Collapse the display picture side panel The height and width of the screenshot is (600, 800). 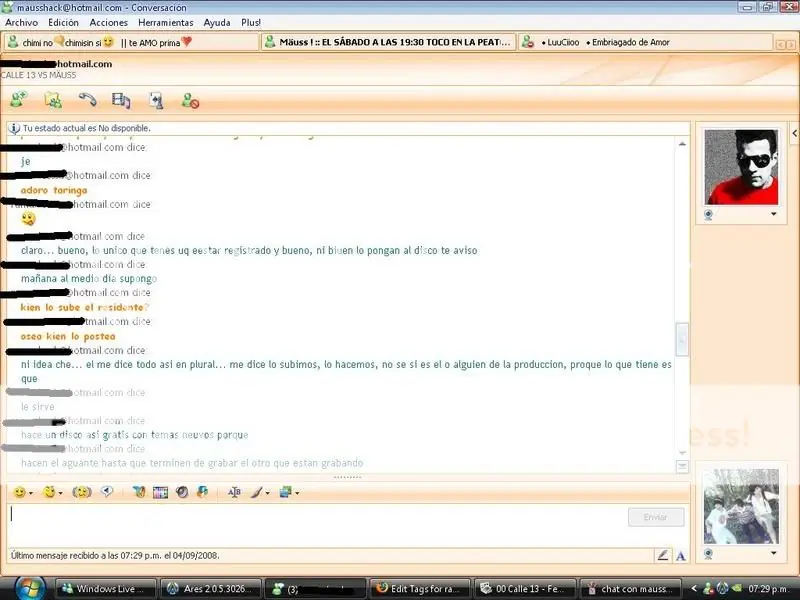[x=795, y=134]
